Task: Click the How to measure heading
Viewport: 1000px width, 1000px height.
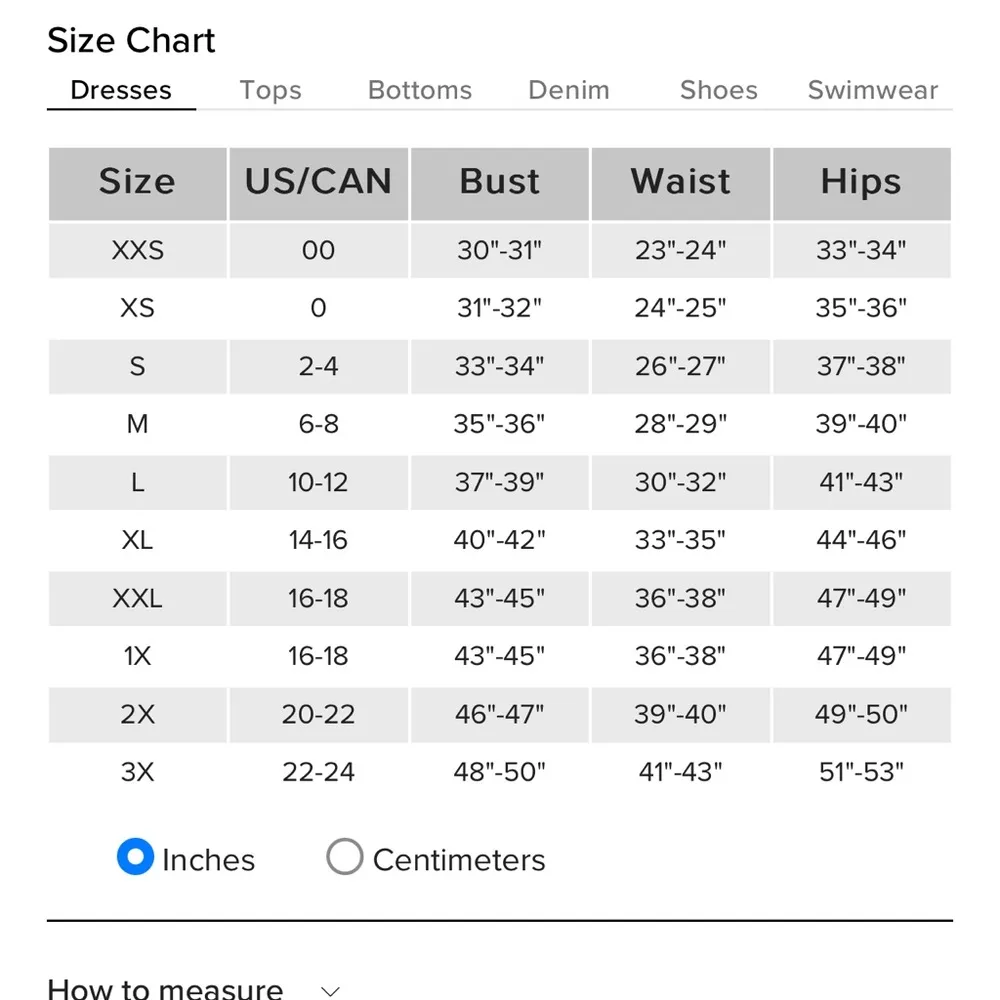Action: click(x=165, y=989)
